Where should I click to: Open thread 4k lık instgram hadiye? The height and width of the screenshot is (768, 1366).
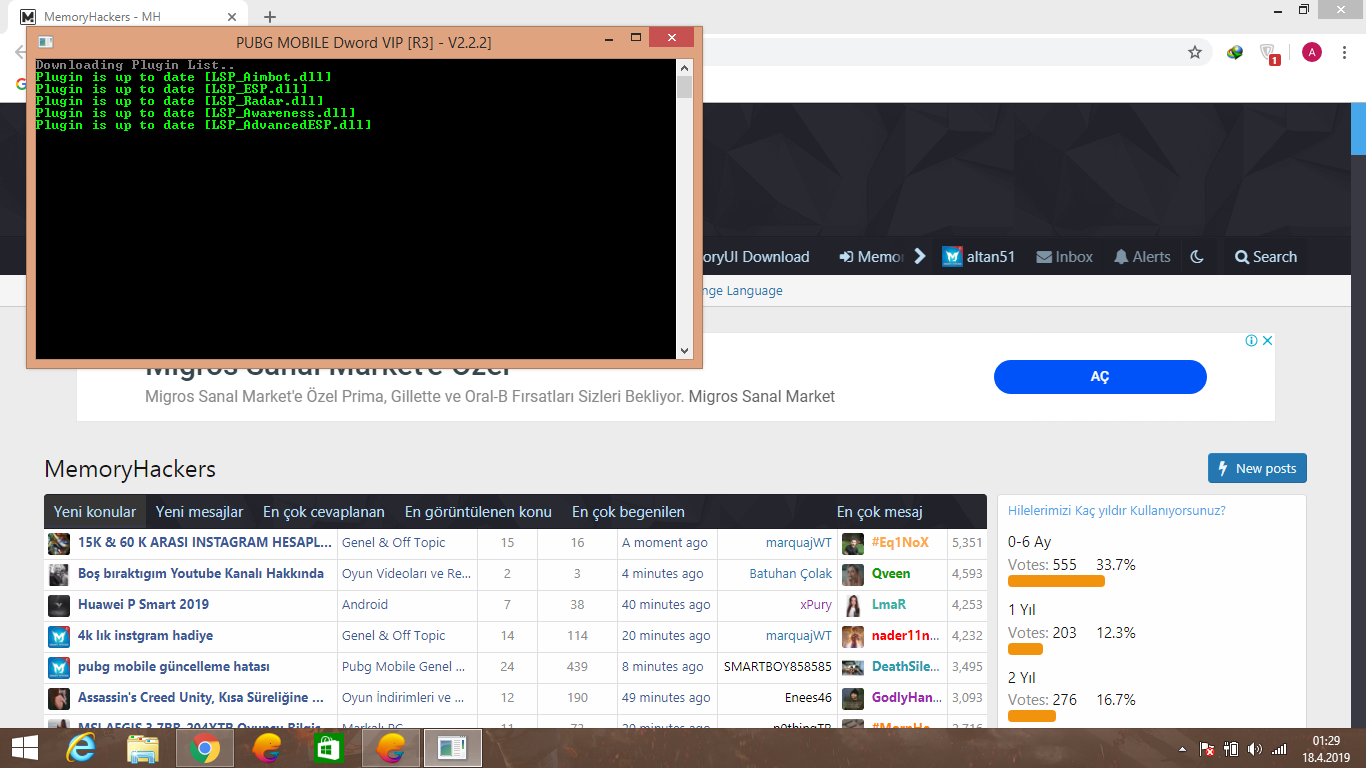tap(145, 636)
